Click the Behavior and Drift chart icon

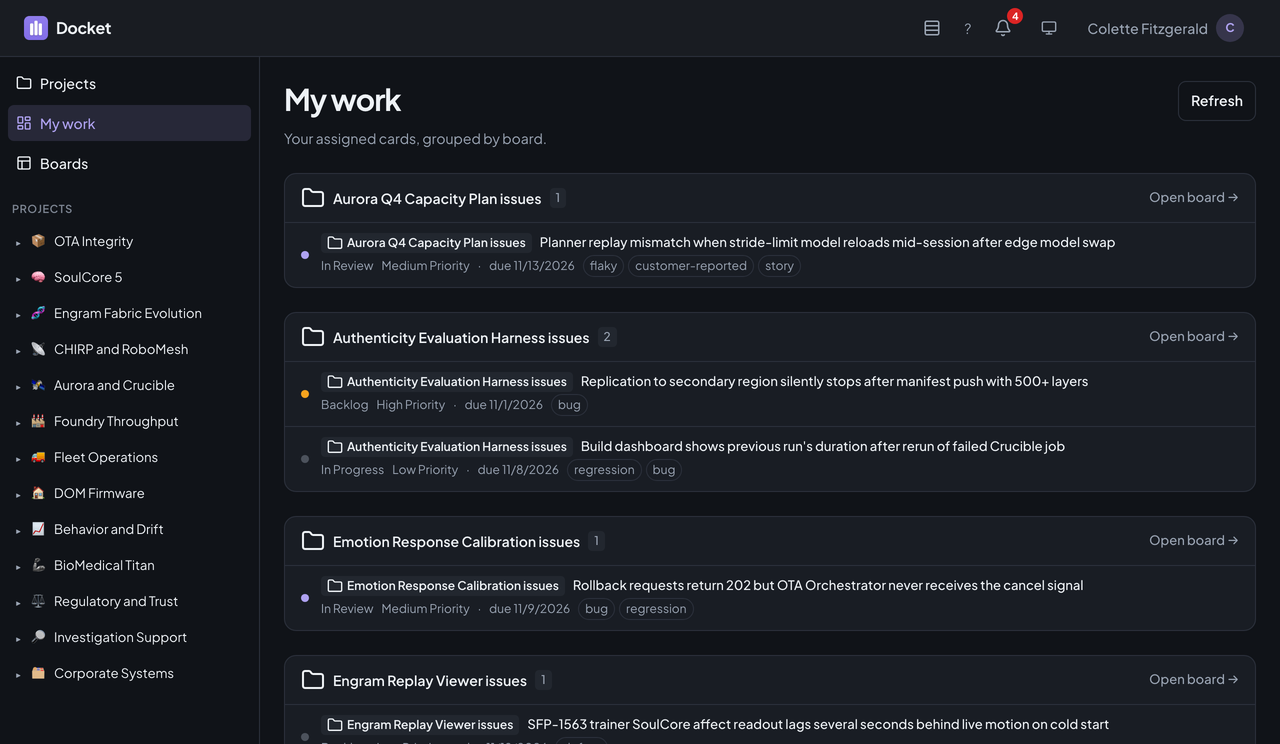click(x=38, y=529)
